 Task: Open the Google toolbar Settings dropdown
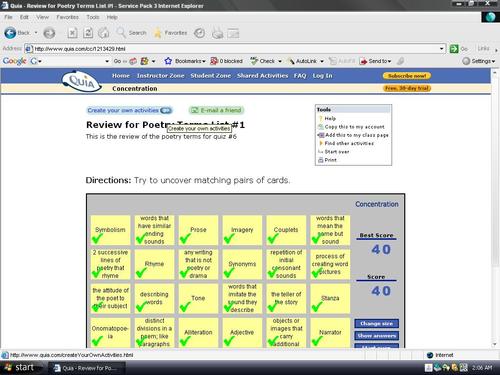click(x=479, y=61)
